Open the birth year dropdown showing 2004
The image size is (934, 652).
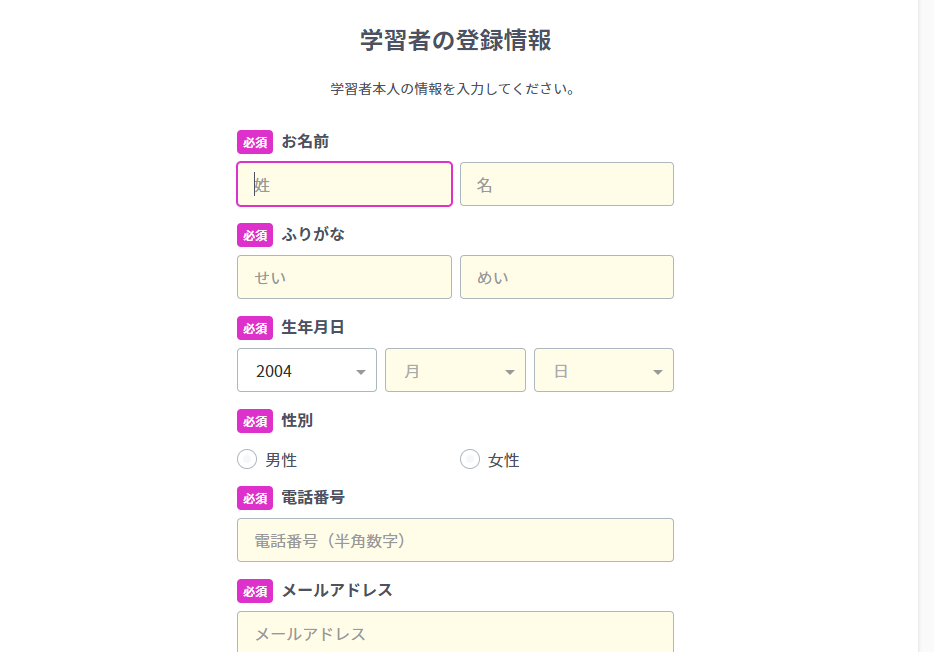[306, 370]
